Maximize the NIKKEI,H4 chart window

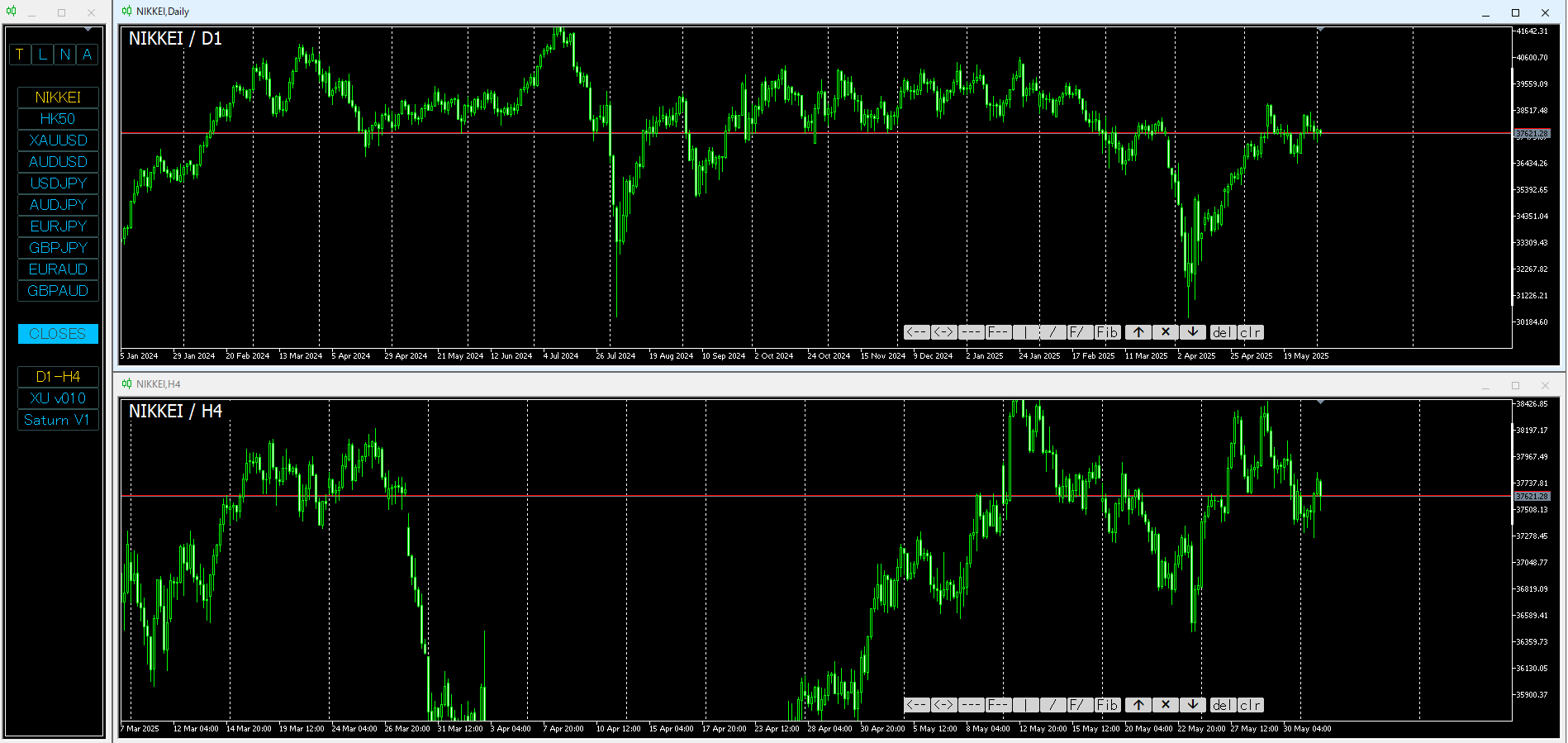[x=1515, y=385]
